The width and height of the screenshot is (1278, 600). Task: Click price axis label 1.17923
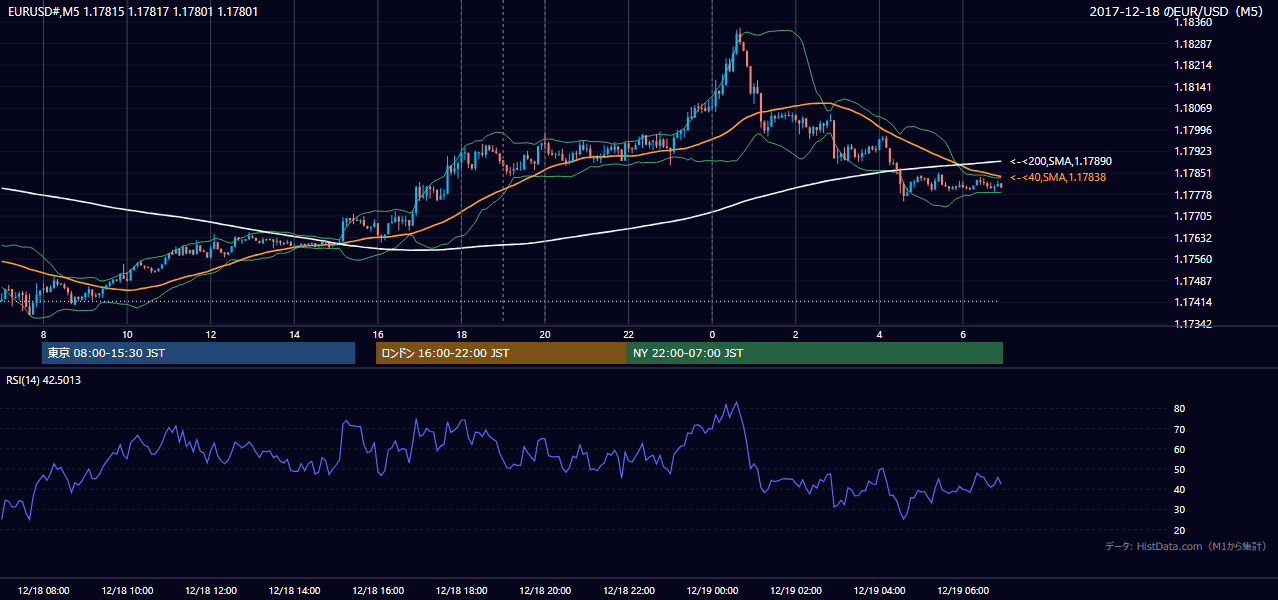(x=1194, y=152)
